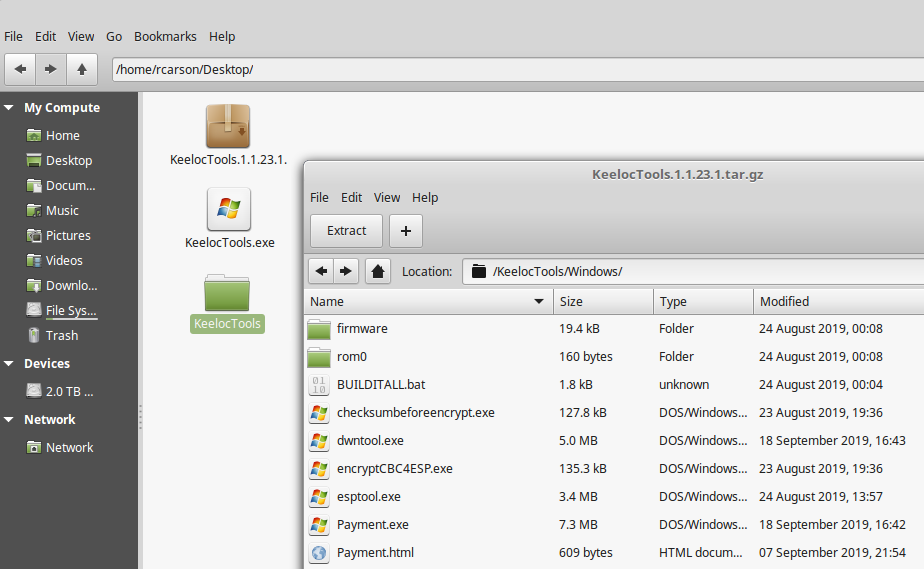
Task: Open the archive manager's Edit menu
Action: click(x=351, y=198)
